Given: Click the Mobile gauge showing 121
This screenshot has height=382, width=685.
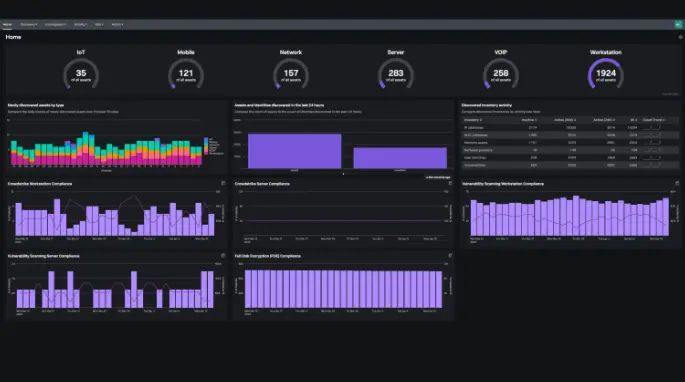Looking at the screenshot, I should coord(186,73).
